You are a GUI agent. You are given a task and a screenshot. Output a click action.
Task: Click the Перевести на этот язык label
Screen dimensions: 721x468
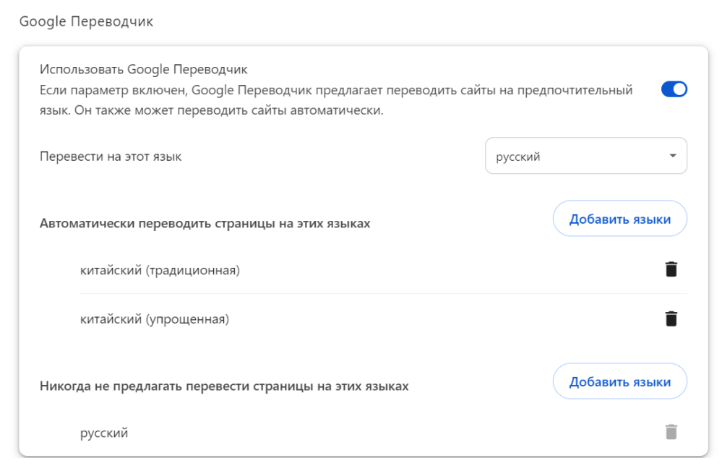tap(110, 156)
